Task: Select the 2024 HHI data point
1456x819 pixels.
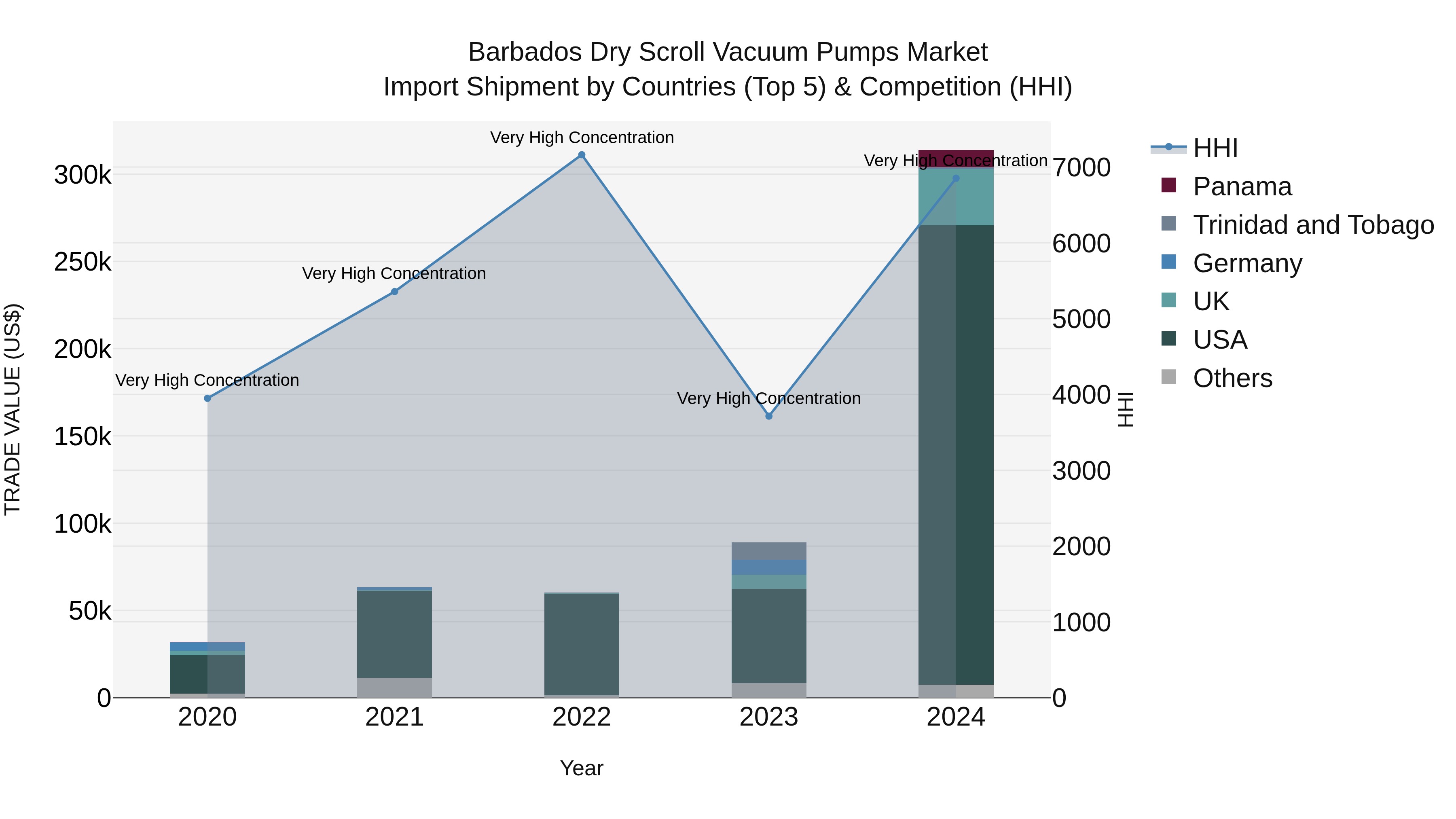Action: [x=956, y=178]
